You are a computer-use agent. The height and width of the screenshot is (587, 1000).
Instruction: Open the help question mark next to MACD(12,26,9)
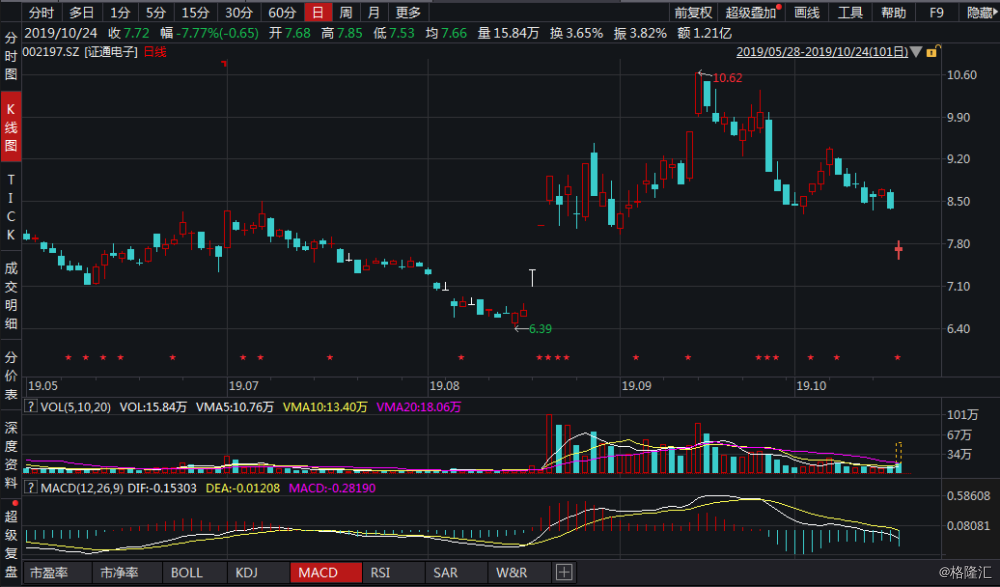pos(30,488)
